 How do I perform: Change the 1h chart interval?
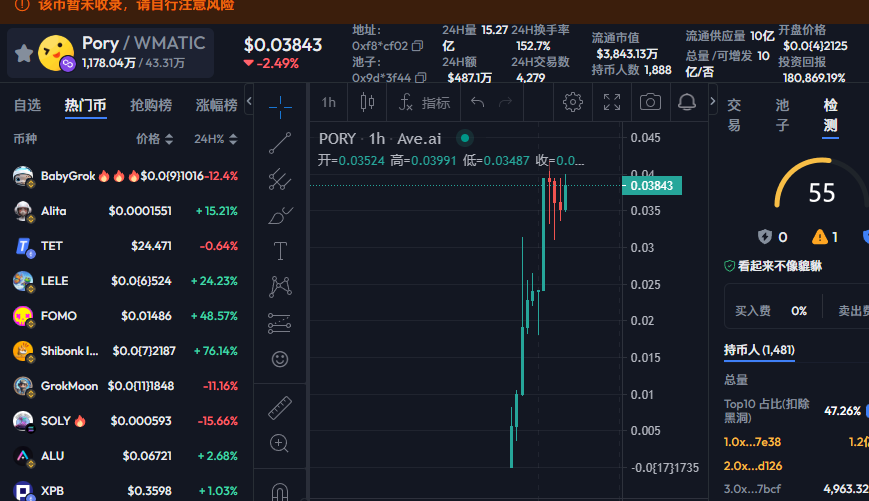[x=329, y=103]
